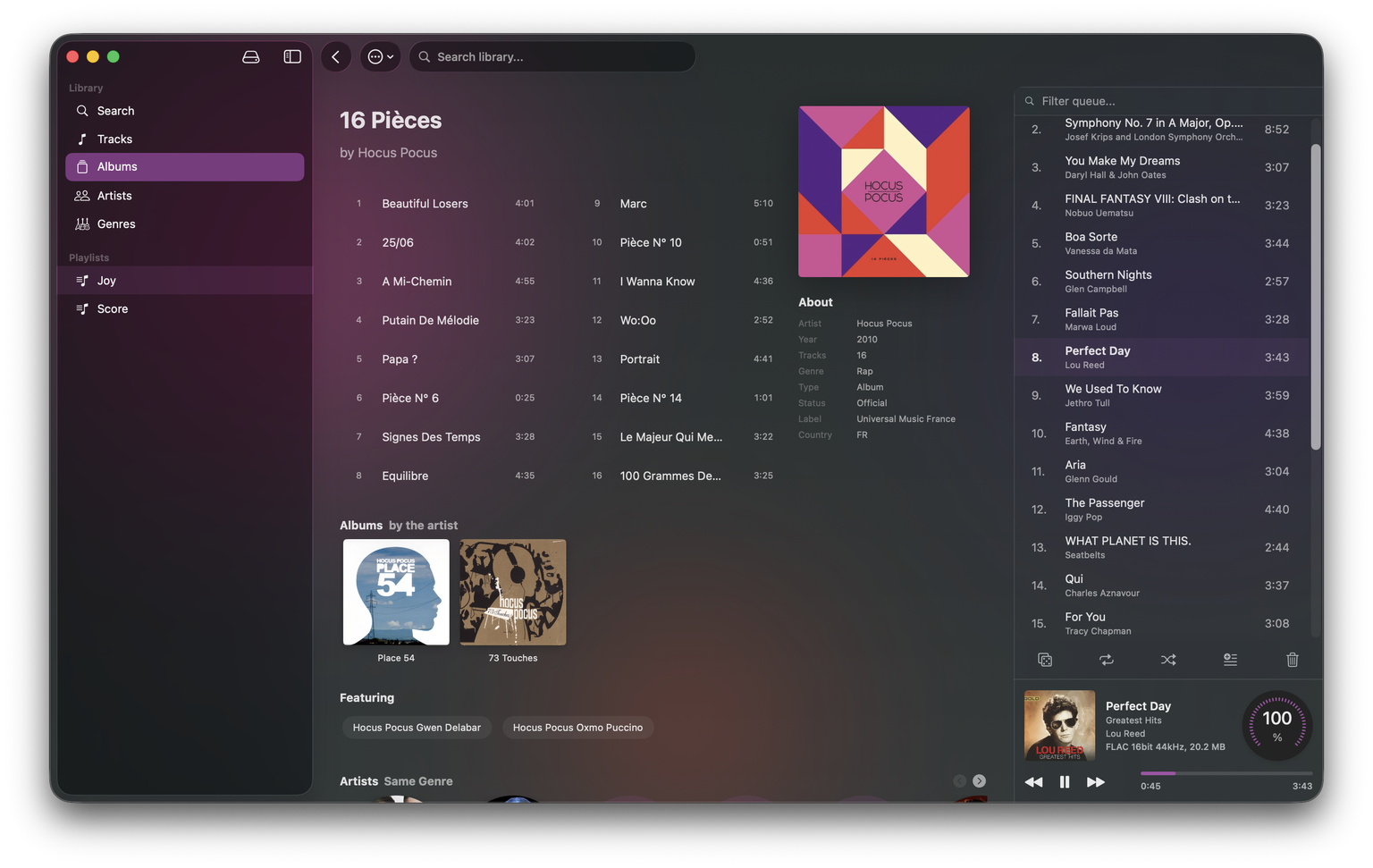Enable repeat for the queue

(x=1106, y=660)
